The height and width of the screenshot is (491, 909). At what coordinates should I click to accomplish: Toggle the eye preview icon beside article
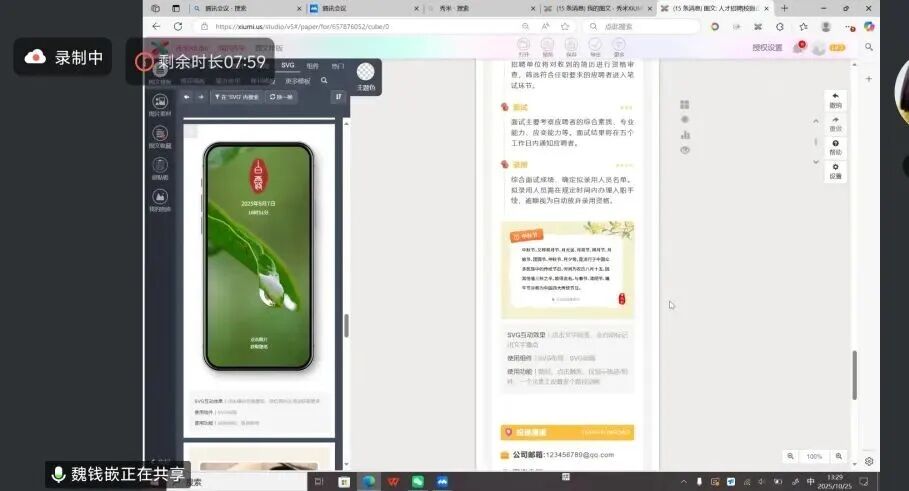pyautogui.click(x=685, y=150)
